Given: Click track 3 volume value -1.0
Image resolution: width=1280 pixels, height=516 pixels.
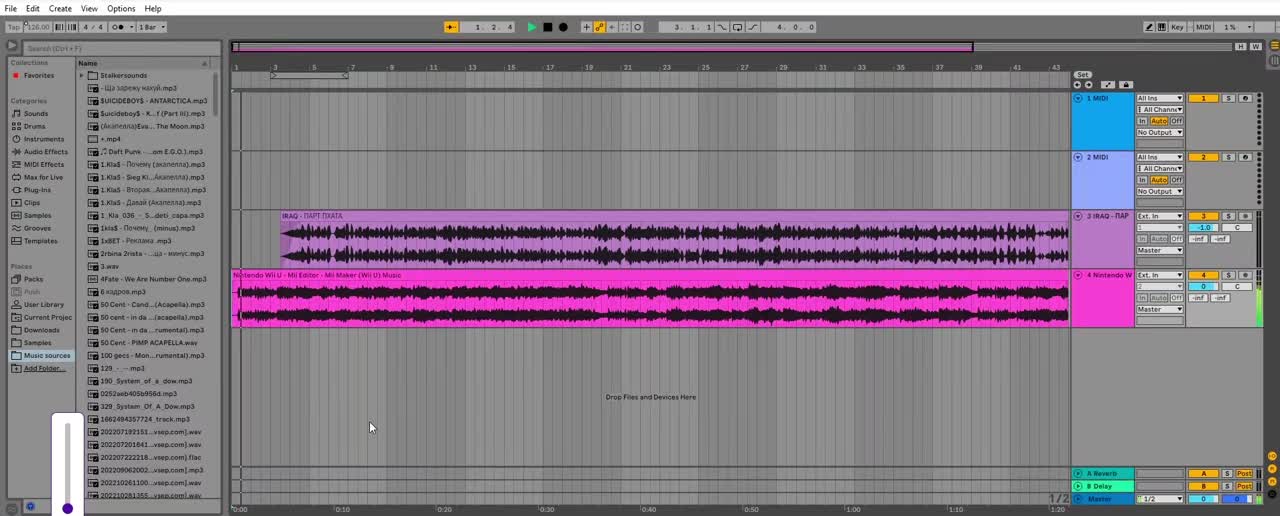Looking at the screenshot, I should pyautogui.click(x=1203, y=227).
